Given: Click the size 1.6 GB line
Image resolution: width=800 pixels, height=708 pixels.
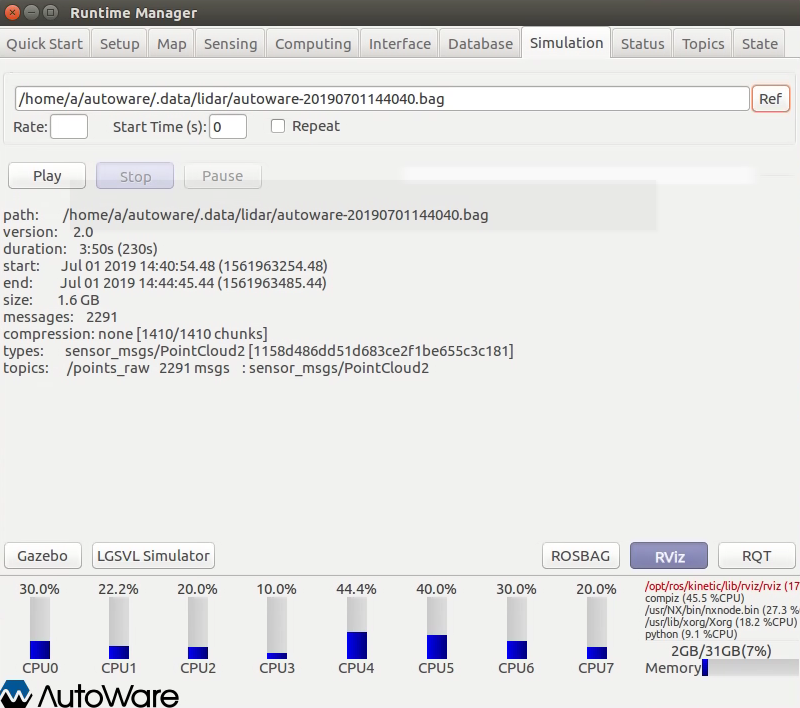Looking at the screenshot, I should coord(51,300).
